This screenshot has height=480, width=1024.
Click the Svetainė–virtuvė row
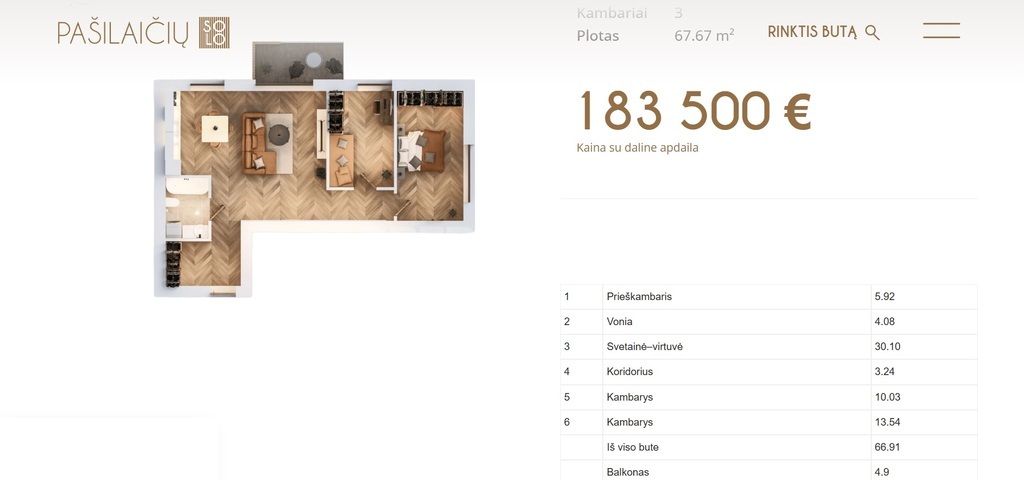tap(768, 347)
